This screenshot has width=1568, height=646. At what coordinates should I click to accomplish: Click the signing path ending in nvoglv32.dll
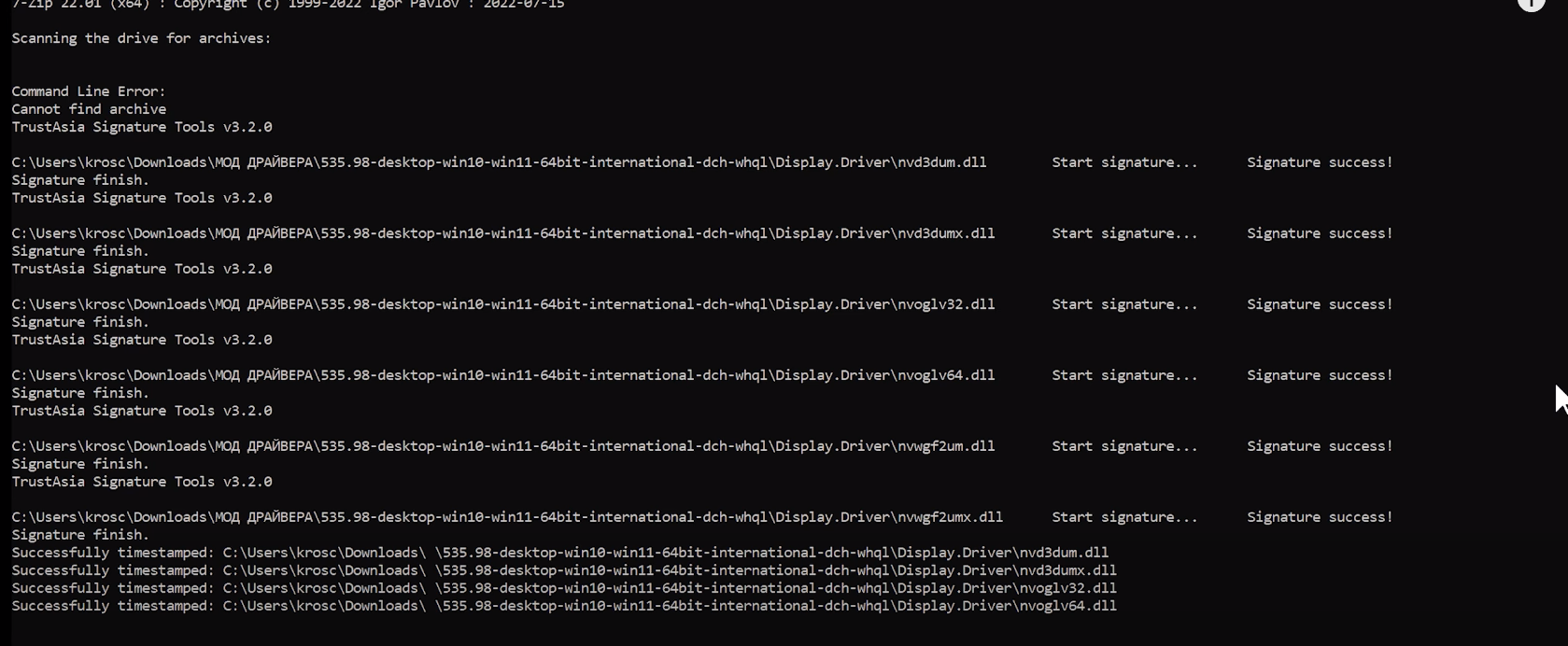click(x=503, y=304)
